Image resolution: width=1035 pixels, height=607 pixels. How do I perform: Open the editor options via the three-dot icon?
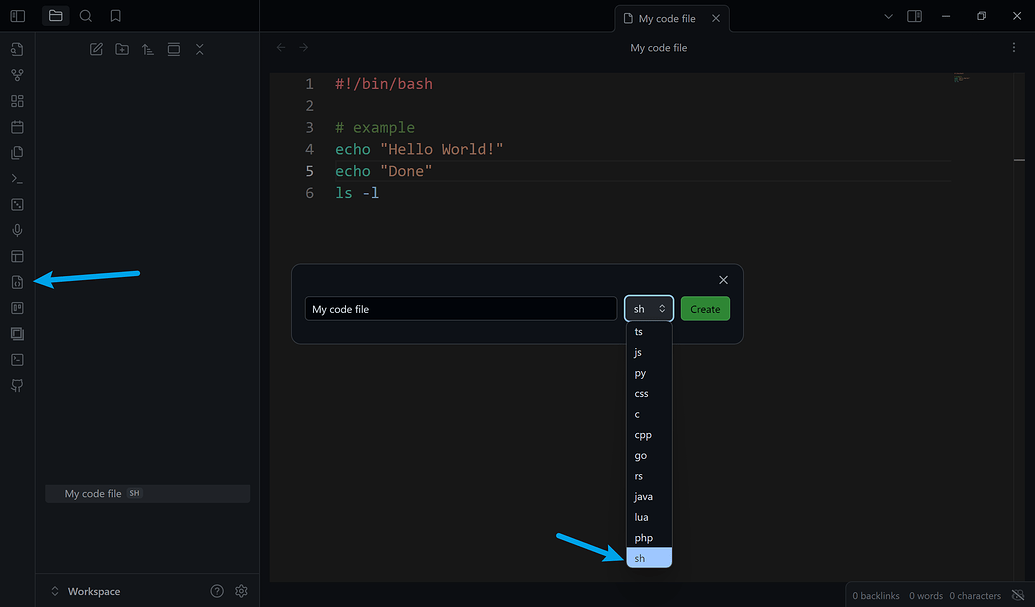click(1013, 47)
